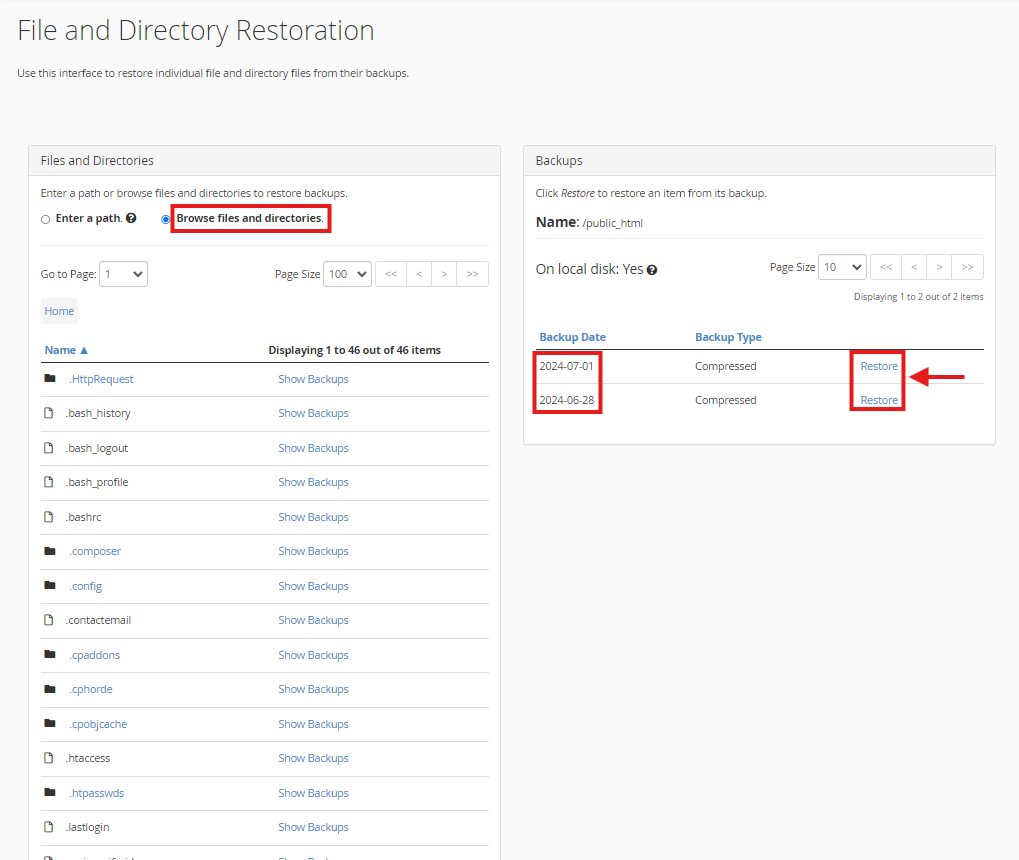Select the Enter a path radio button

(45, 219)
